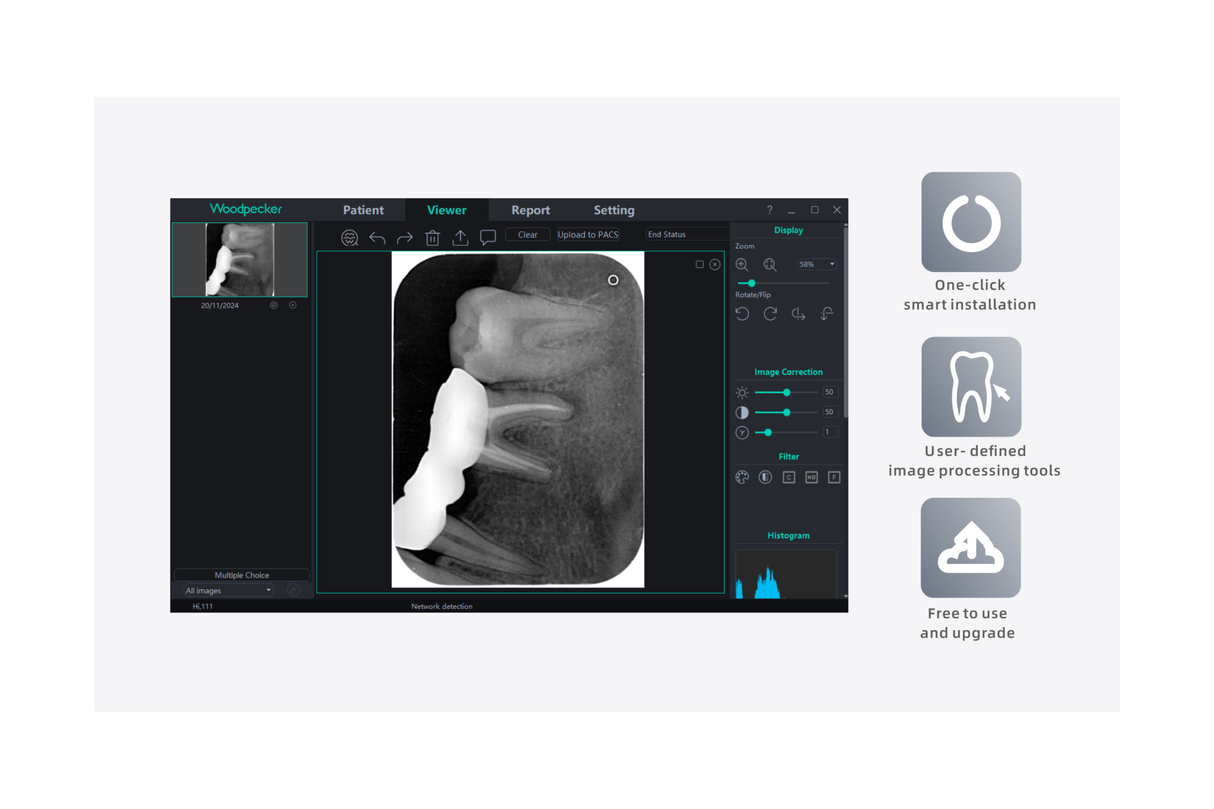Screen dimensions: 1214x809
Task: Apply the C filter
Action: pos(788,477)
